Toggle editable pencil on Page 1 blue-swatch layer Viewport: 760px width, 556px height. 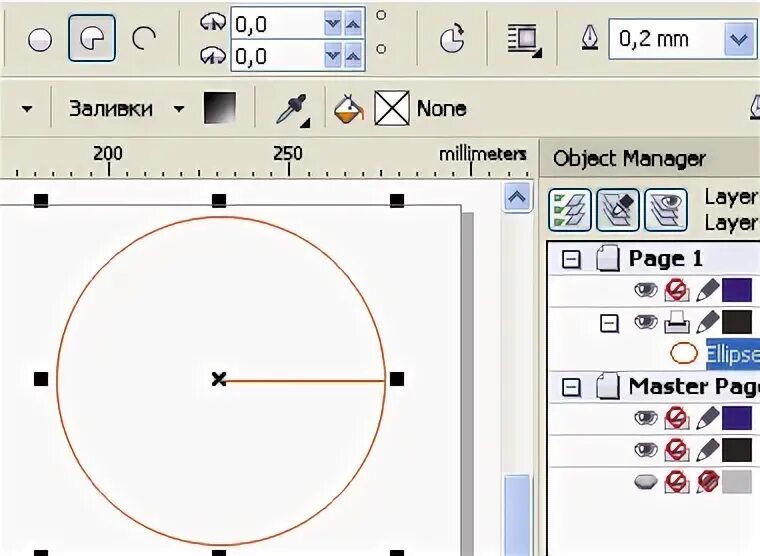pyautogui.click(x=707, y=291)
